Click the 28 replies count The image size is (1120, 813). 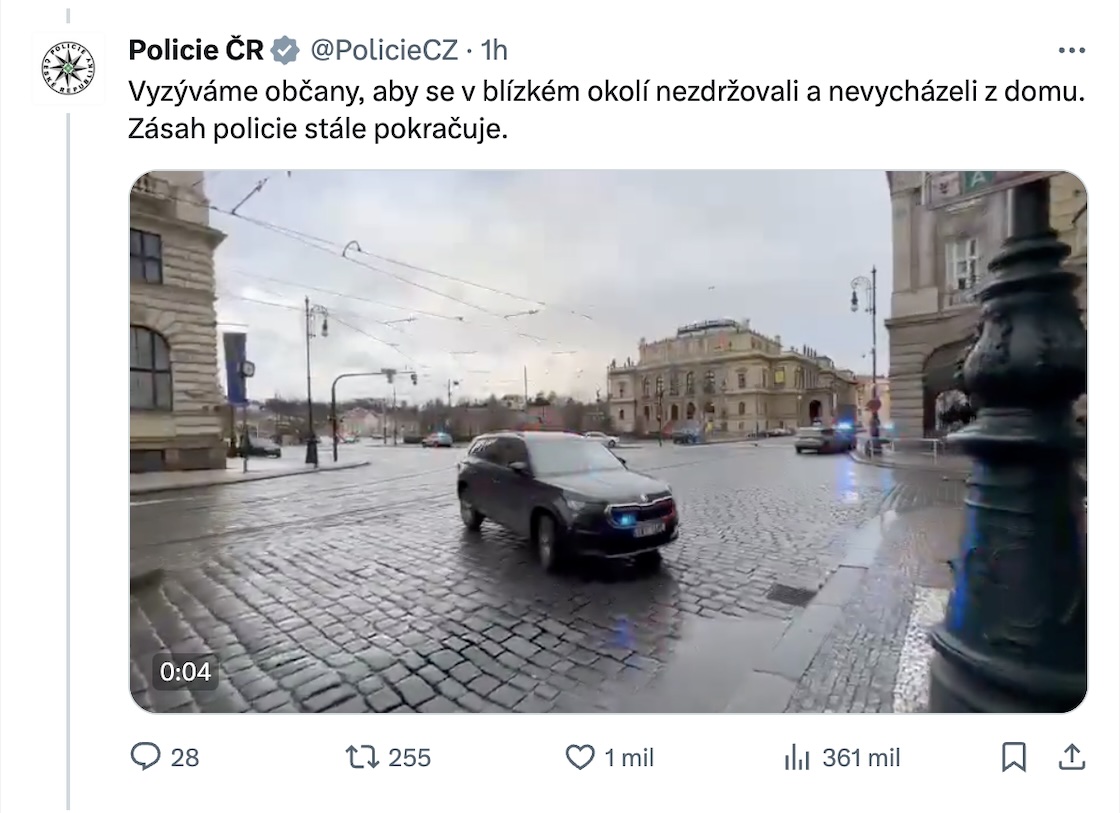[x=184, y=757]
